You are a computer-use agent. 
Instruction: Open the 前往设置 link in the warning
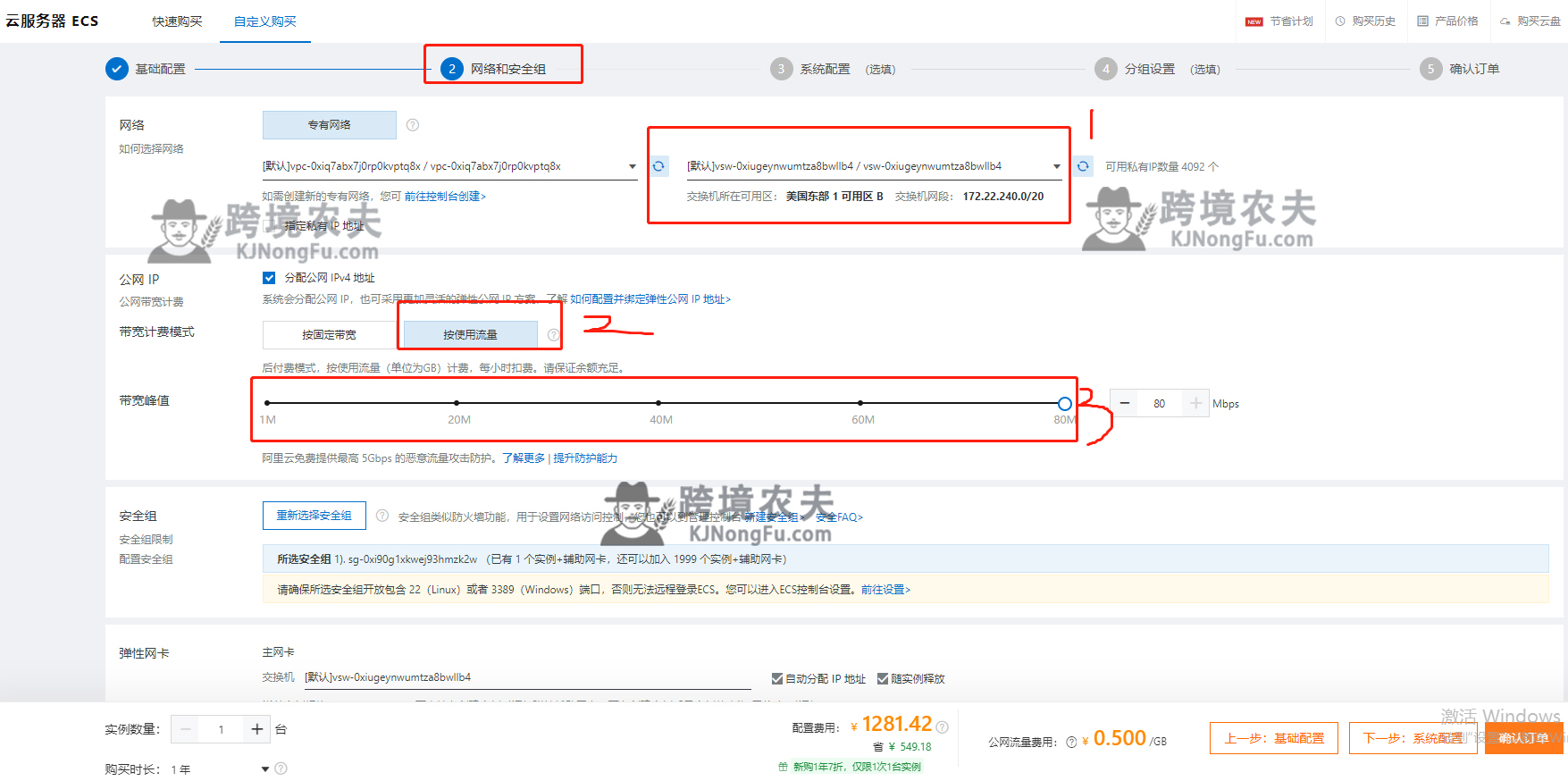coord(885,590)
